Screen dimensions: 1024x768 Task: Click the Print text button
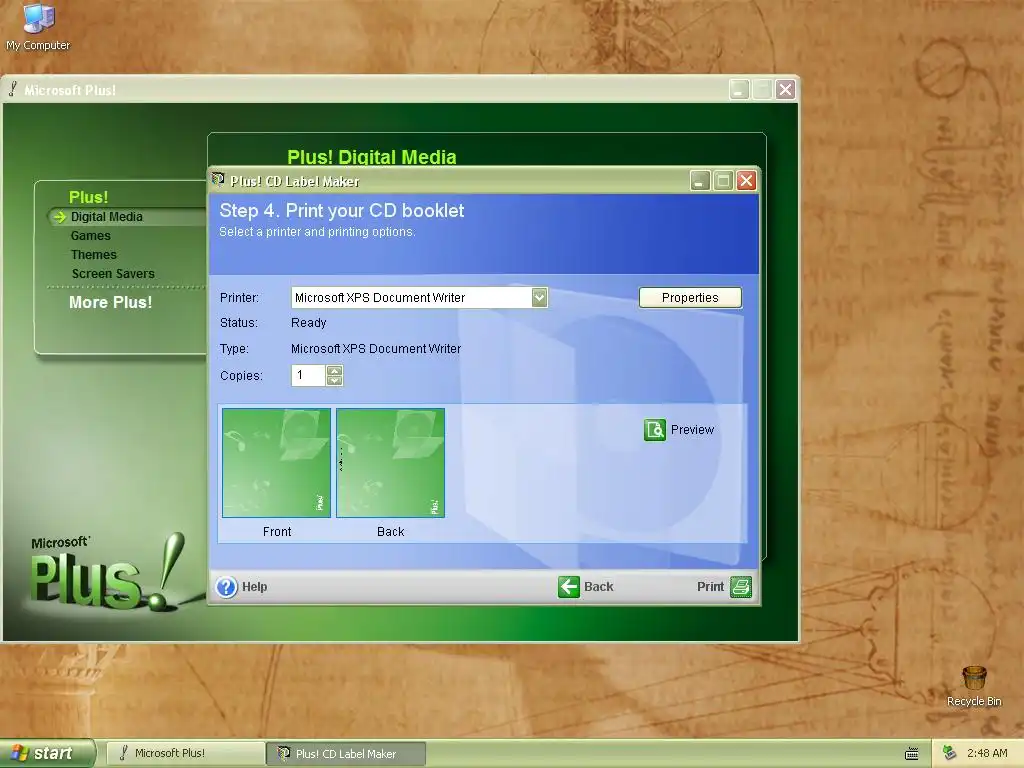[x=710, y=587]
